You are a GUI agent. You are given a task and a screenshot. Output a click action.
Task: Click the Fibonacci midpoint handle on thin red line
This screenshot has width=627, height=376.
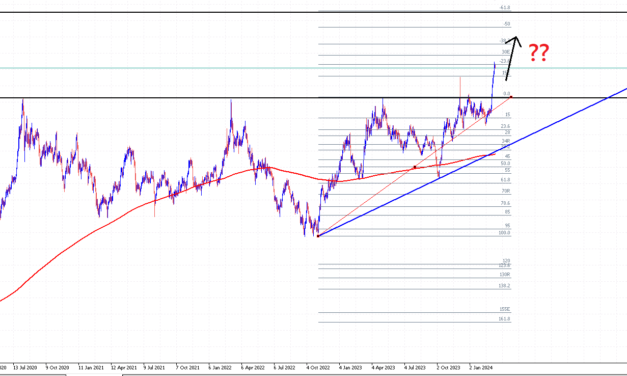(415, 167)
